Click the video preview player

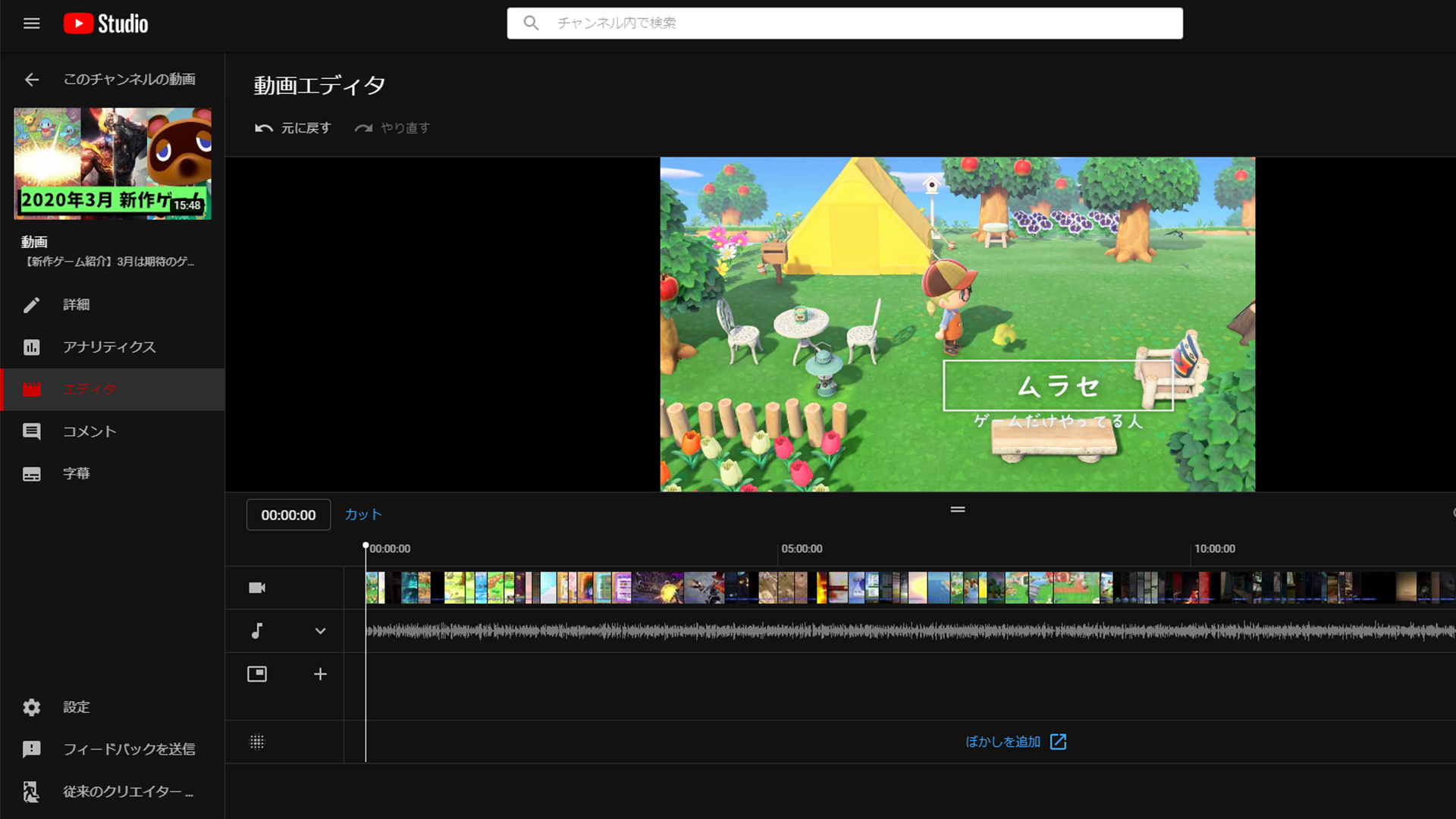tap(957, 325)
